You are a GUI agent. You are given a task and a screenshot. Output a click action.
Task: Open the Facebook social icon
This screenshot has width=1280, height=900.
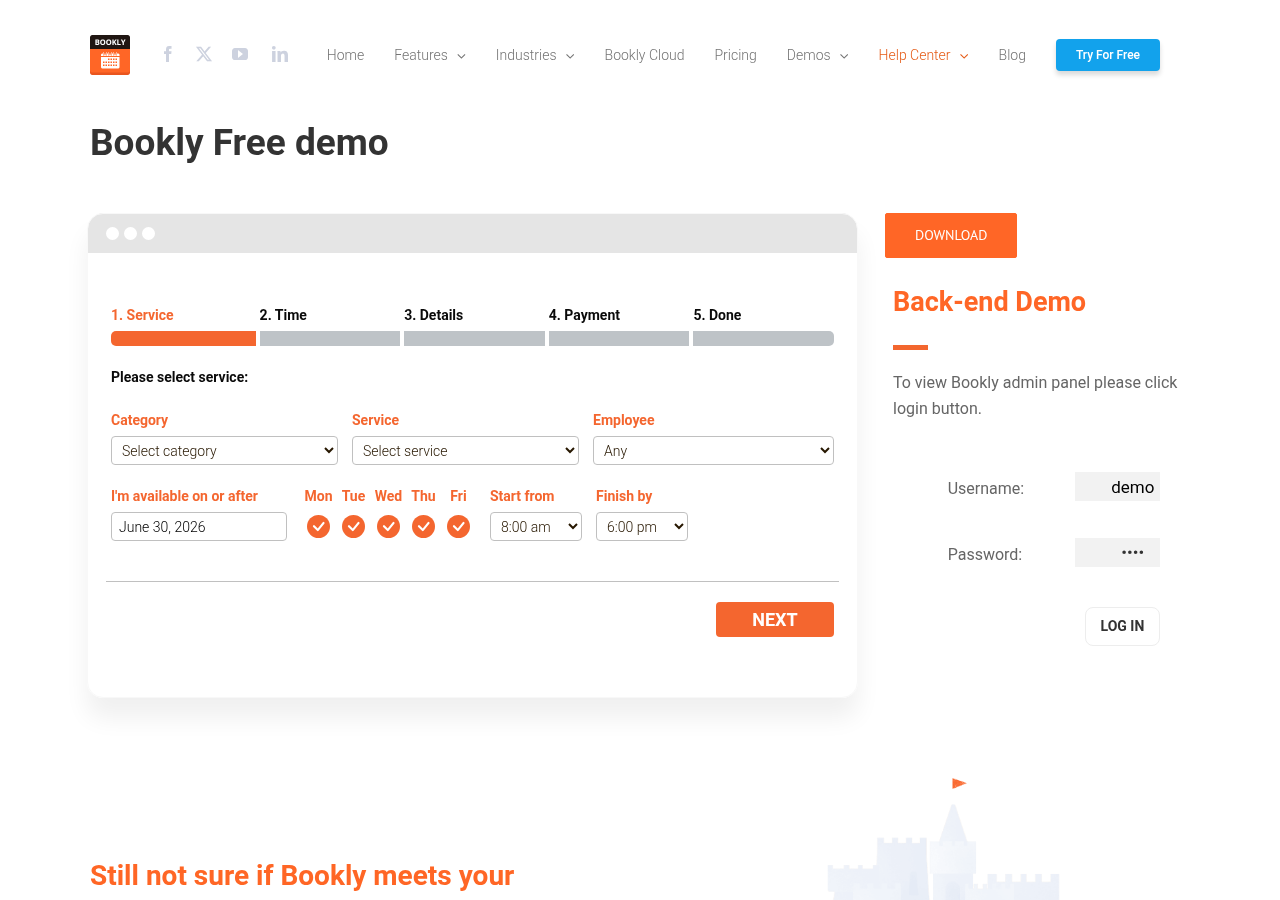(x=168, y=54)
